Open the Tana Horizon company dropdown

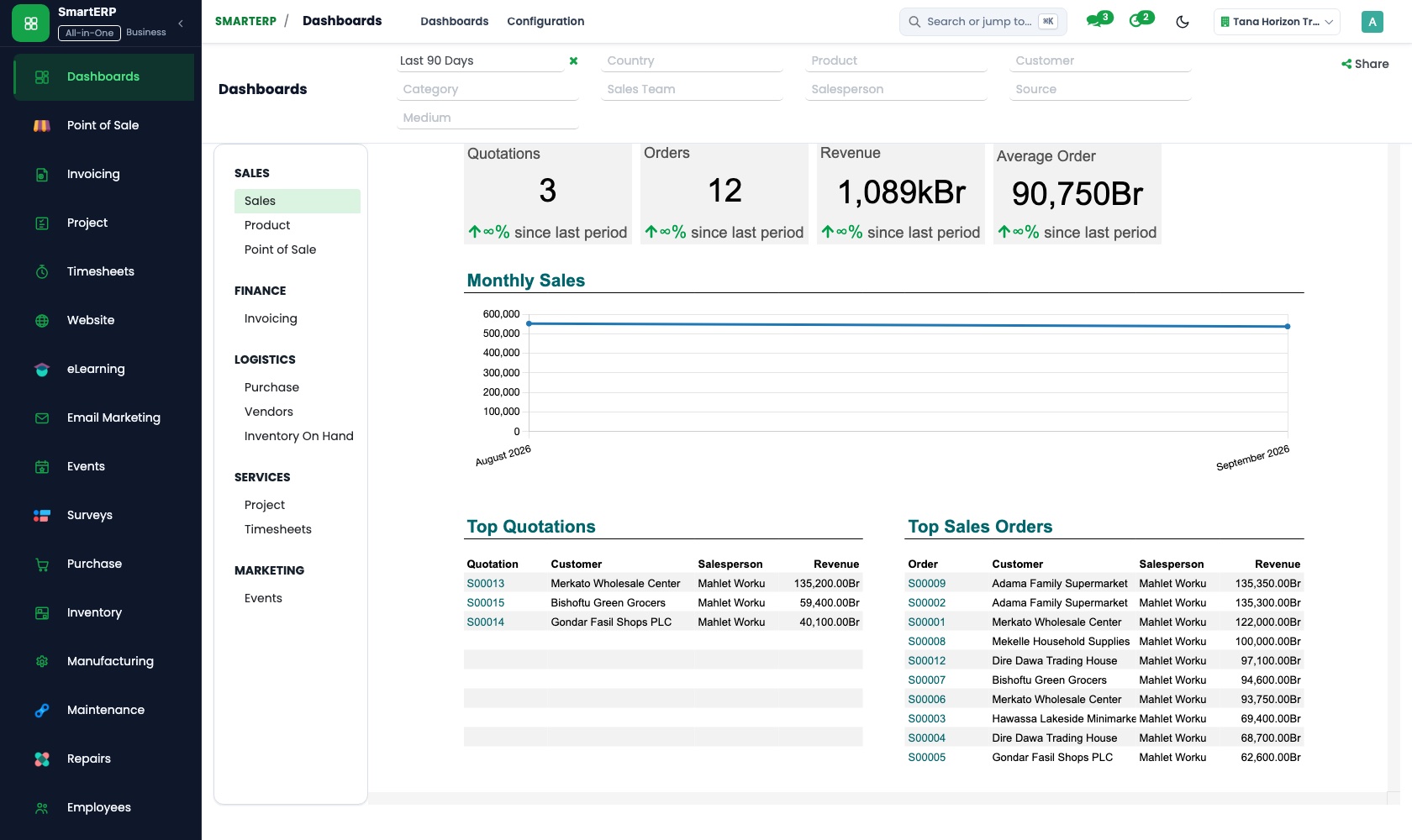(x=1277, y=22)
